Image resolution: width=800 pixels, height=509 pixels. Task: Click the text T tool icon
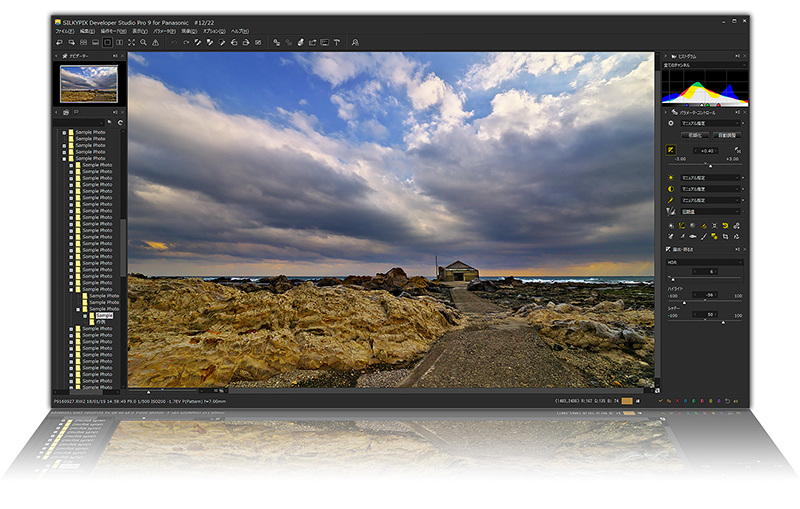click(x=337, y=43)
